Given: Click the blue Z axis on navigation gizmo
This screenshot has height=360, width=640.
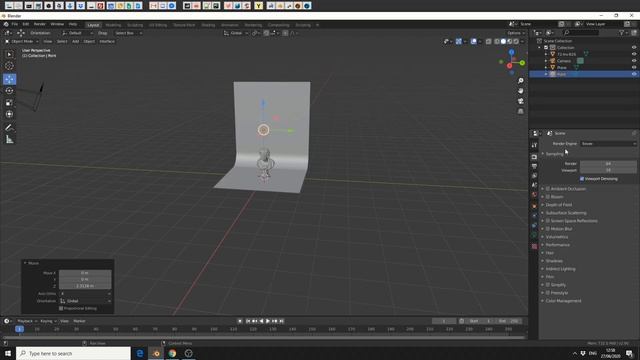Looking at the screenshot, I should point(511,53).
